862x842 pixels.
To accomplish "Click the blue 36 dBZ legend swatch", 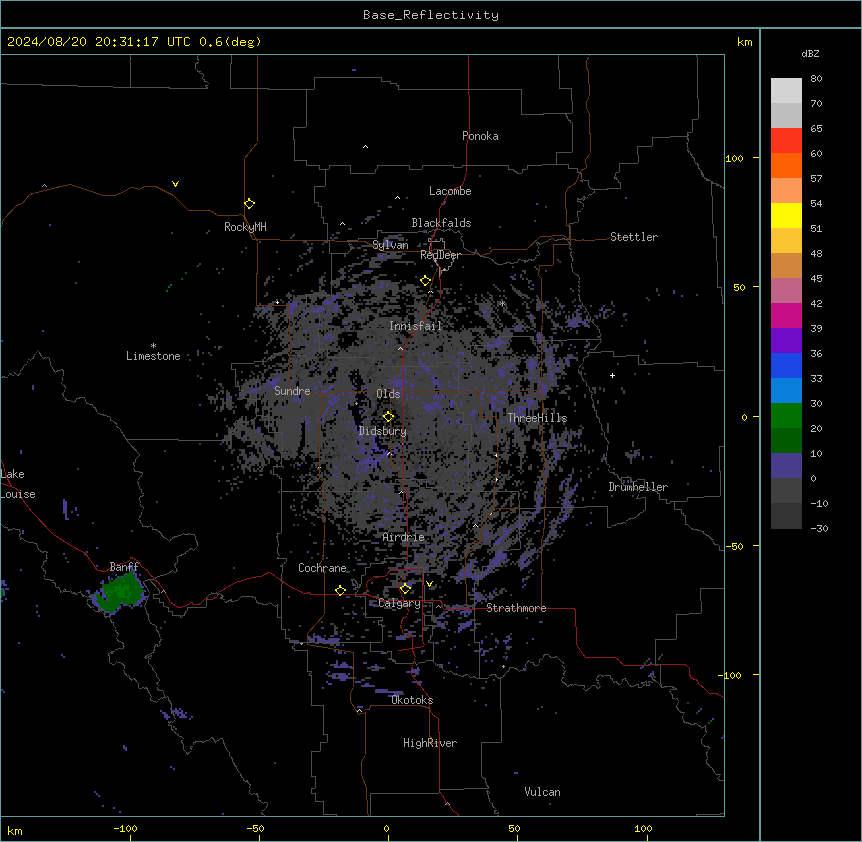I will [x=786, y=365].
